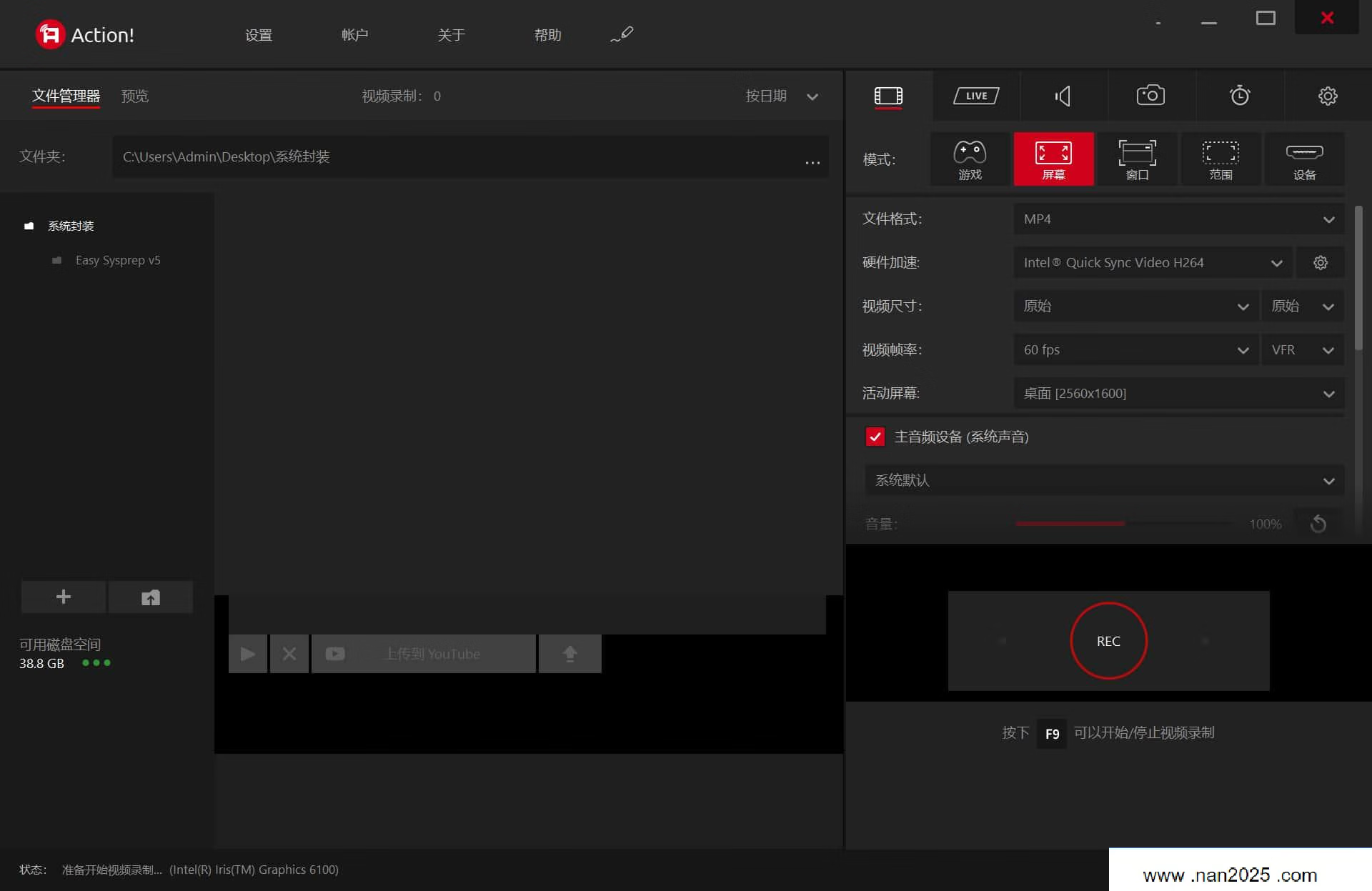Close the Action! window

tap(1327, 18)
